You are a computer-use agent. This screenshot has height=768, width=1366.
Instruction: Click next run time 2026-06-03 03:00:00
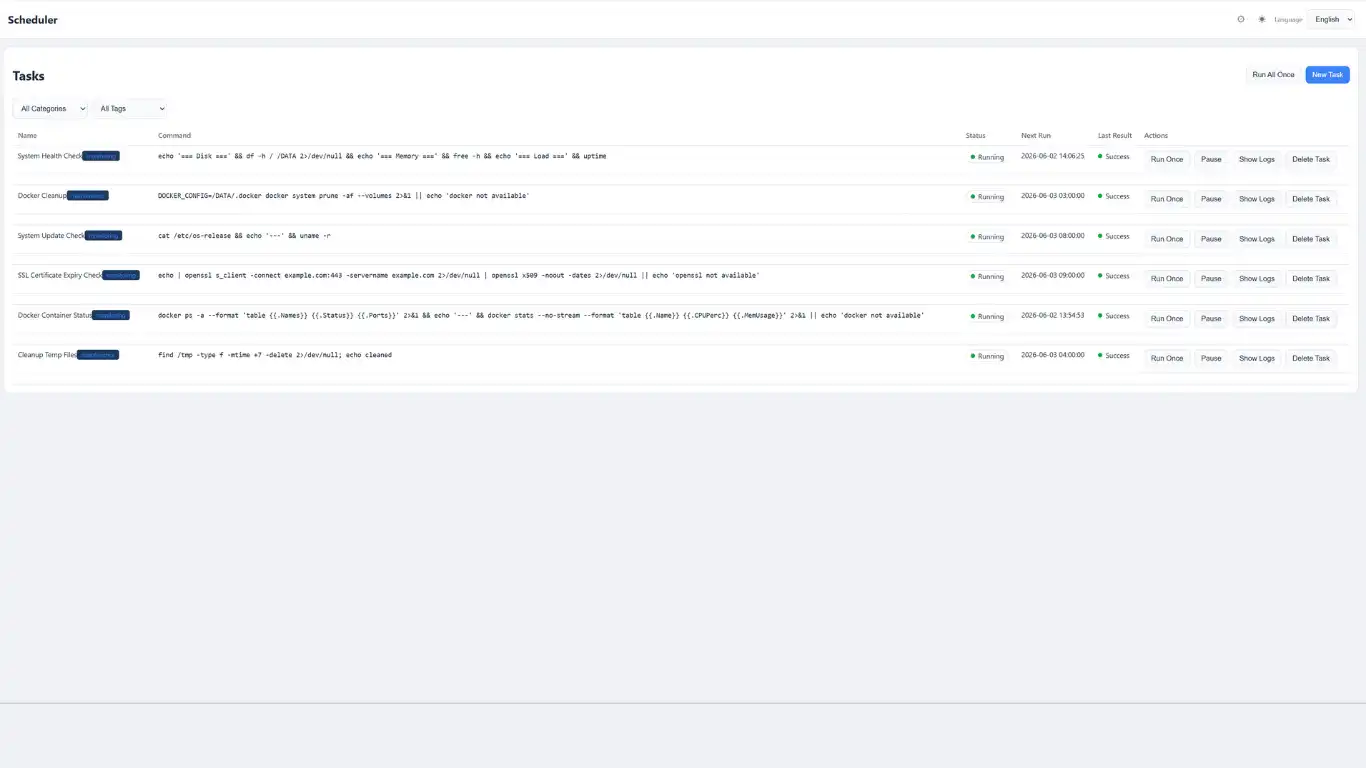click(1052, 196)
